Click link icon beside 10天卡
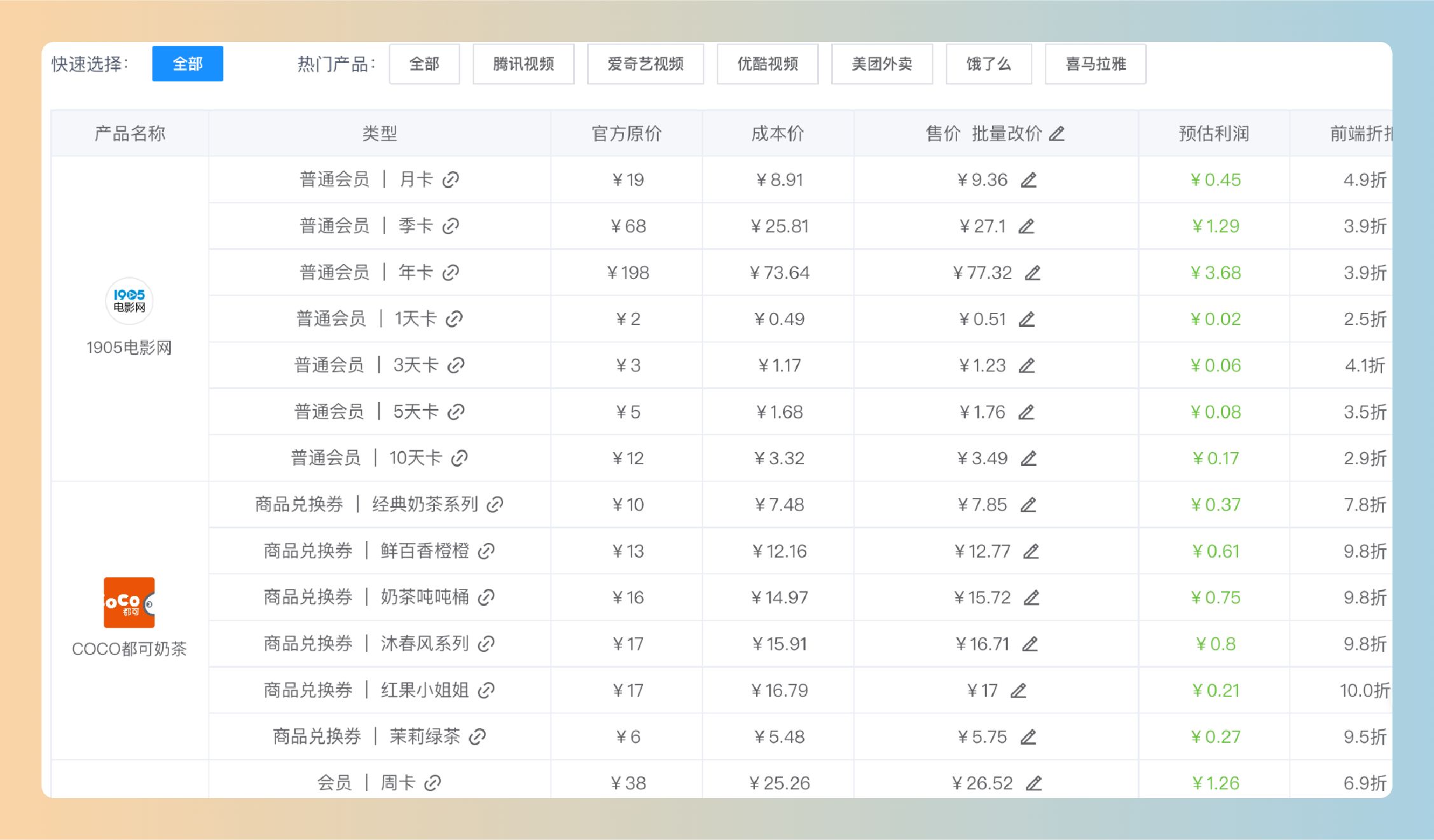1434x840 pixels. tap(459, 458)
